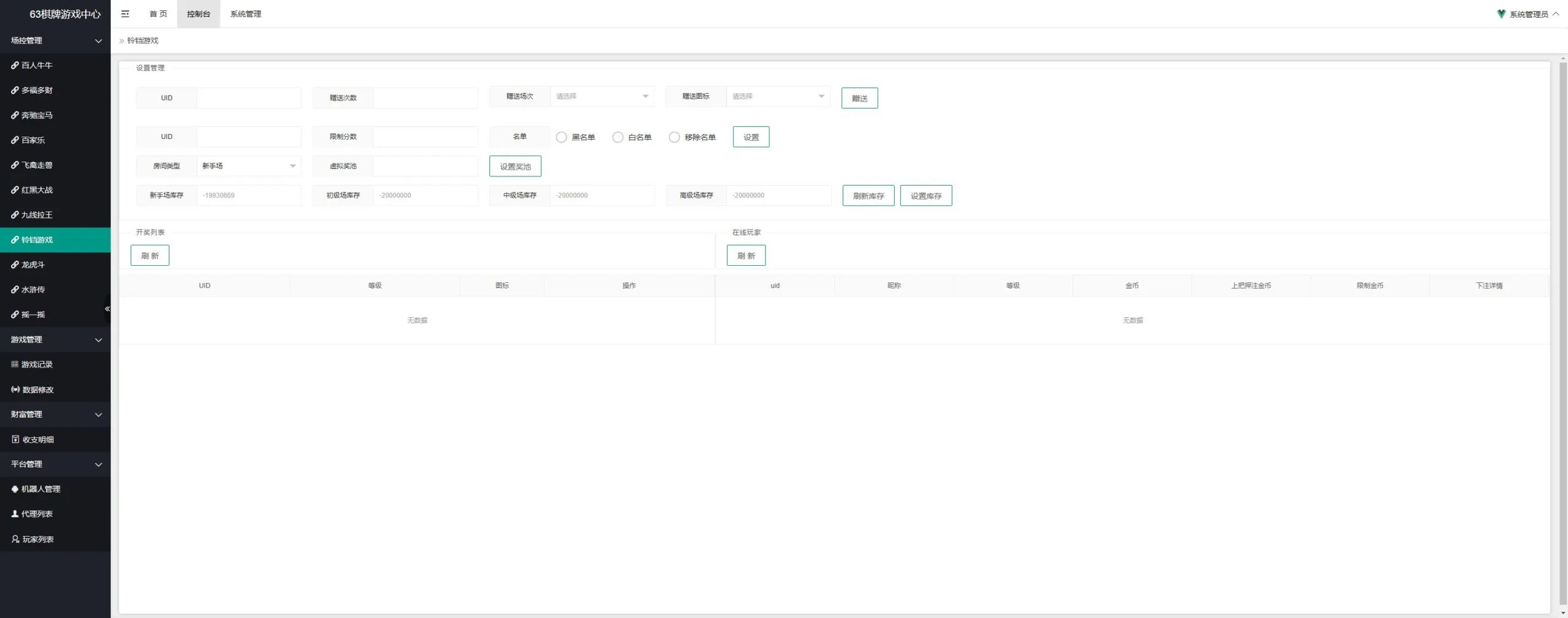
Task: Click the ledger icon beside 收支明细
Action: point(15,439)
